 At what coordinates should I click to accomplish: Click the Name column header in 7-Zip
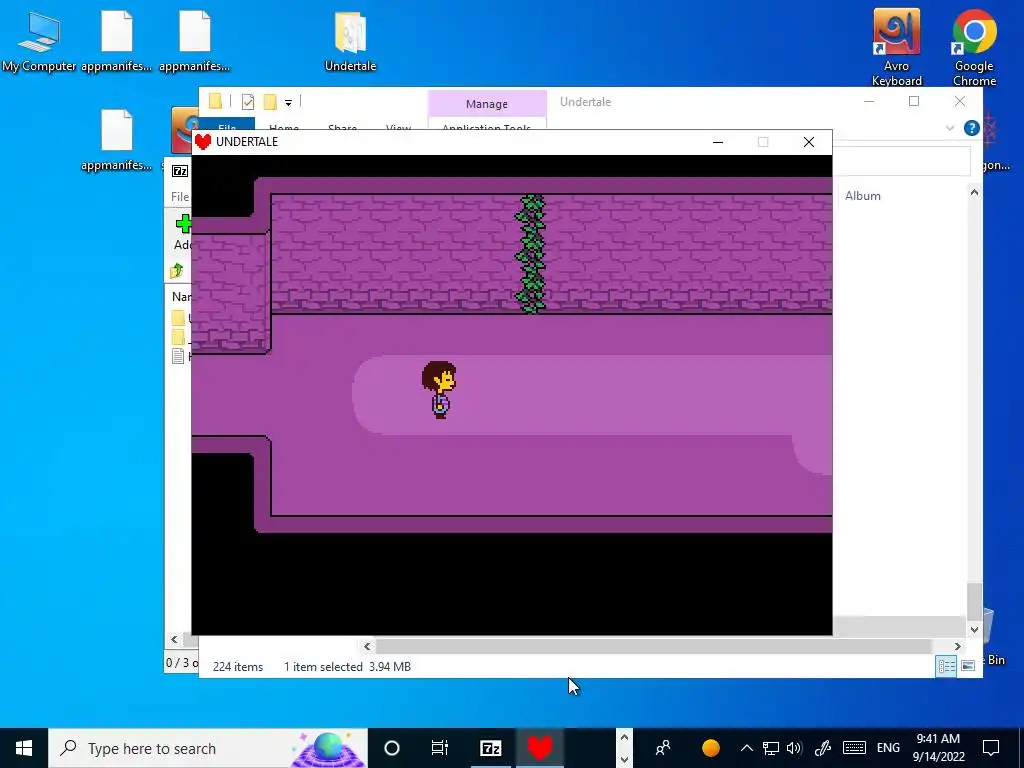(181, 296)
